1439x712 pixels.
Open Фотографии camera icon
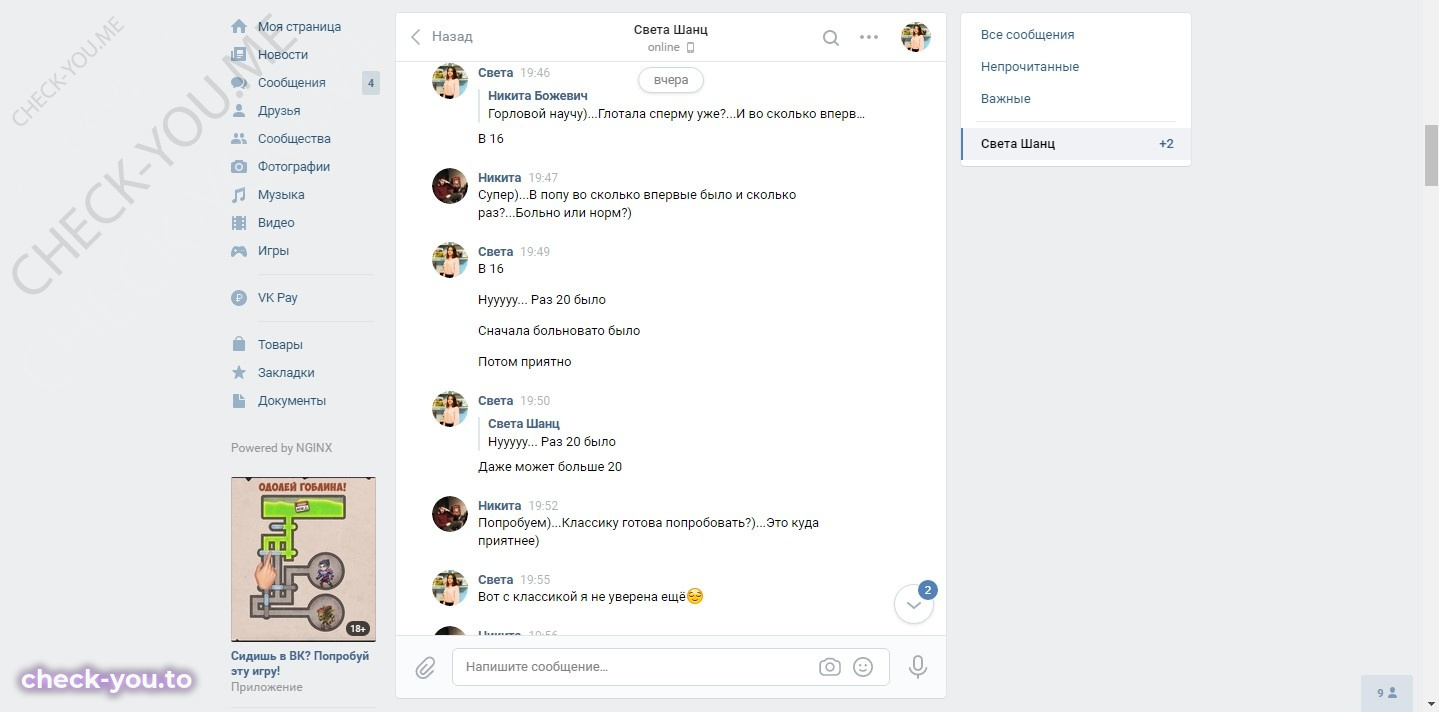[239, 167]
